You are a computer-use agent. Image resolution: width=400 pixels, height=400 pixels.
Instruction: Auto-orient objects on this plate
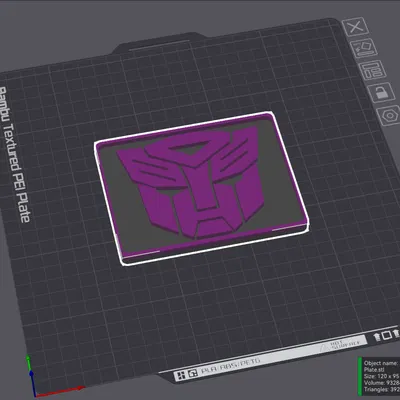(364, 48)
